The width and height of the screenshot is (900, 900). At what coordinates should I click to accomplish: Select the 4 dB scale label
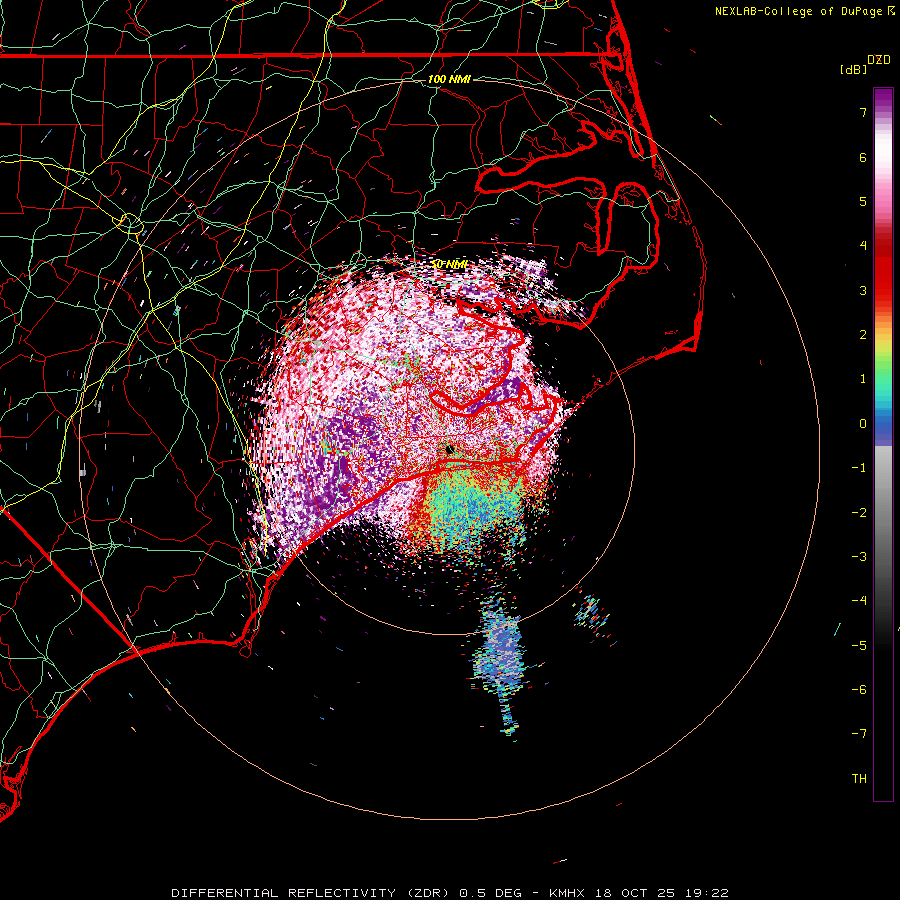coord(863,246)
